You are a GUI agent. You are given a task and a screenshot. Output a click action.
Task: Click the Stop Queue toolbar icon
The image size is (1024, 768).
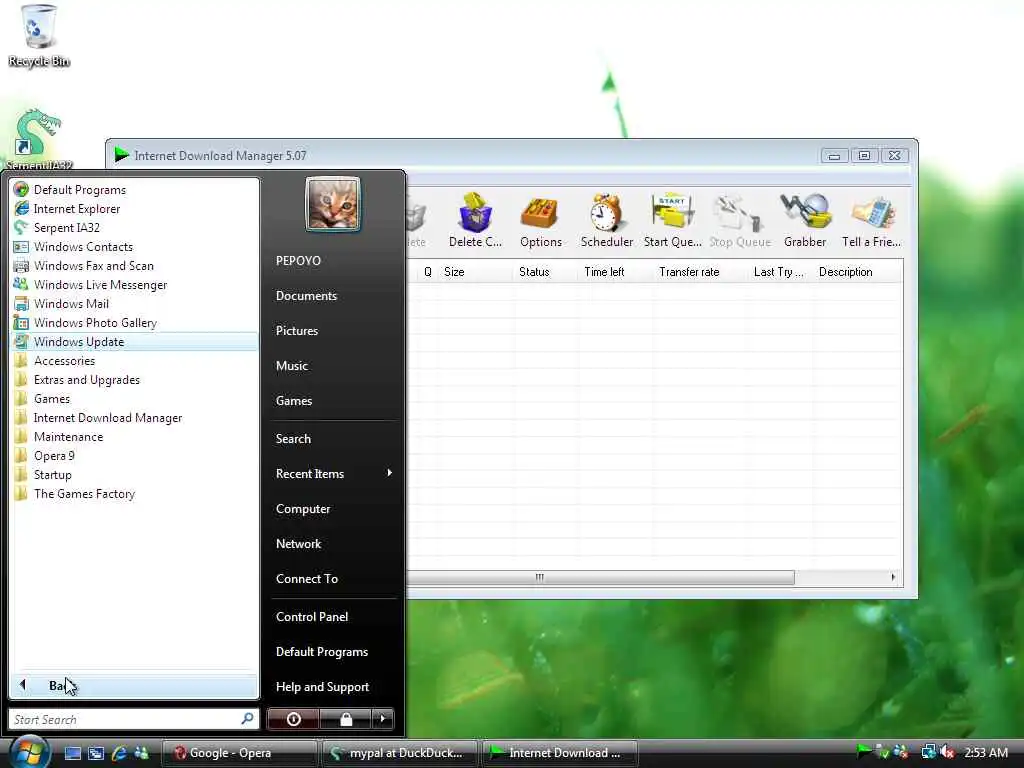tap(740, 220)
